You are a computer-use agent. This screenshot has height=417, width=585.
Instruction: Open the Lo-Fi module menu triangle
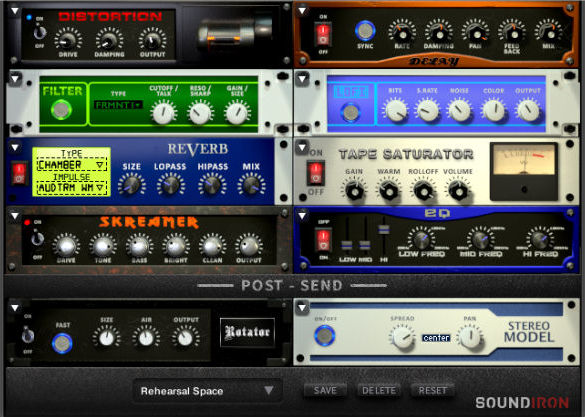coord(302,79)
